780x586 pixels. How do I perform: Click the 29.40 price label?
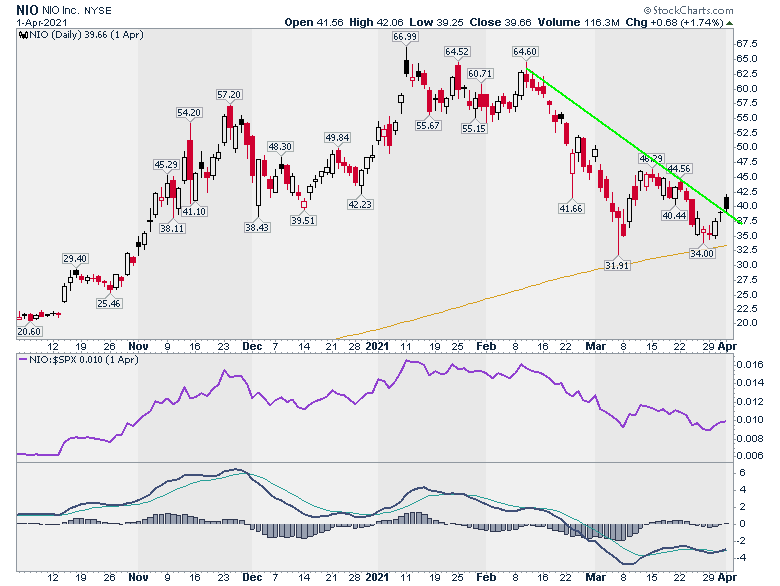point(75,259)
